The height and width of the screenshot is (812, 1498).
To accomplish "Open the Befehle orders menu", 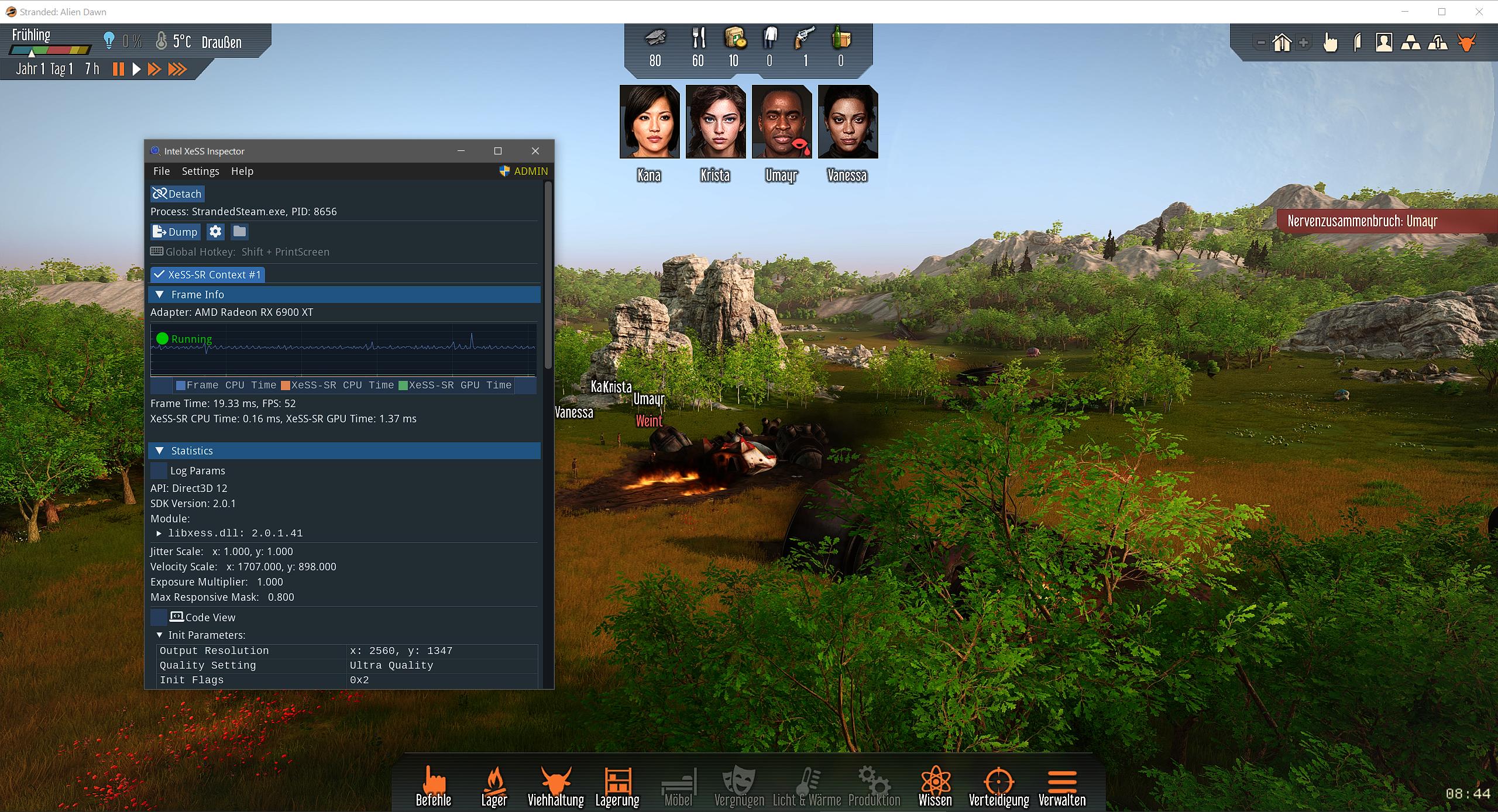I will point(434,786).
